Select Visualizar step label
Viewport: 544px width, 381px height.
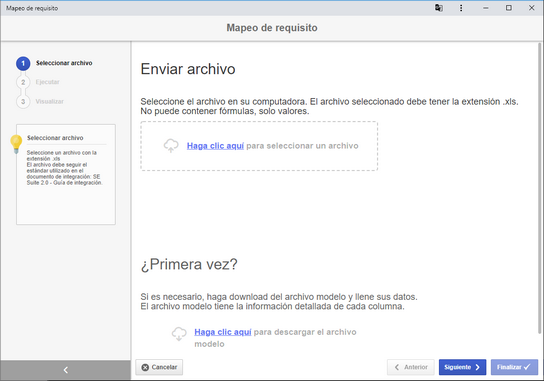click(50, 101)
